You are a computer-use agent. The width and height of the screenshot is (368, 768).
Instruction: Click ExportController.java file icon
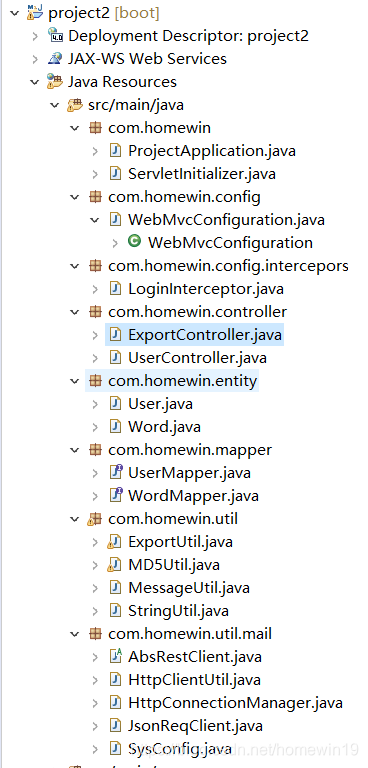(115, 335)
